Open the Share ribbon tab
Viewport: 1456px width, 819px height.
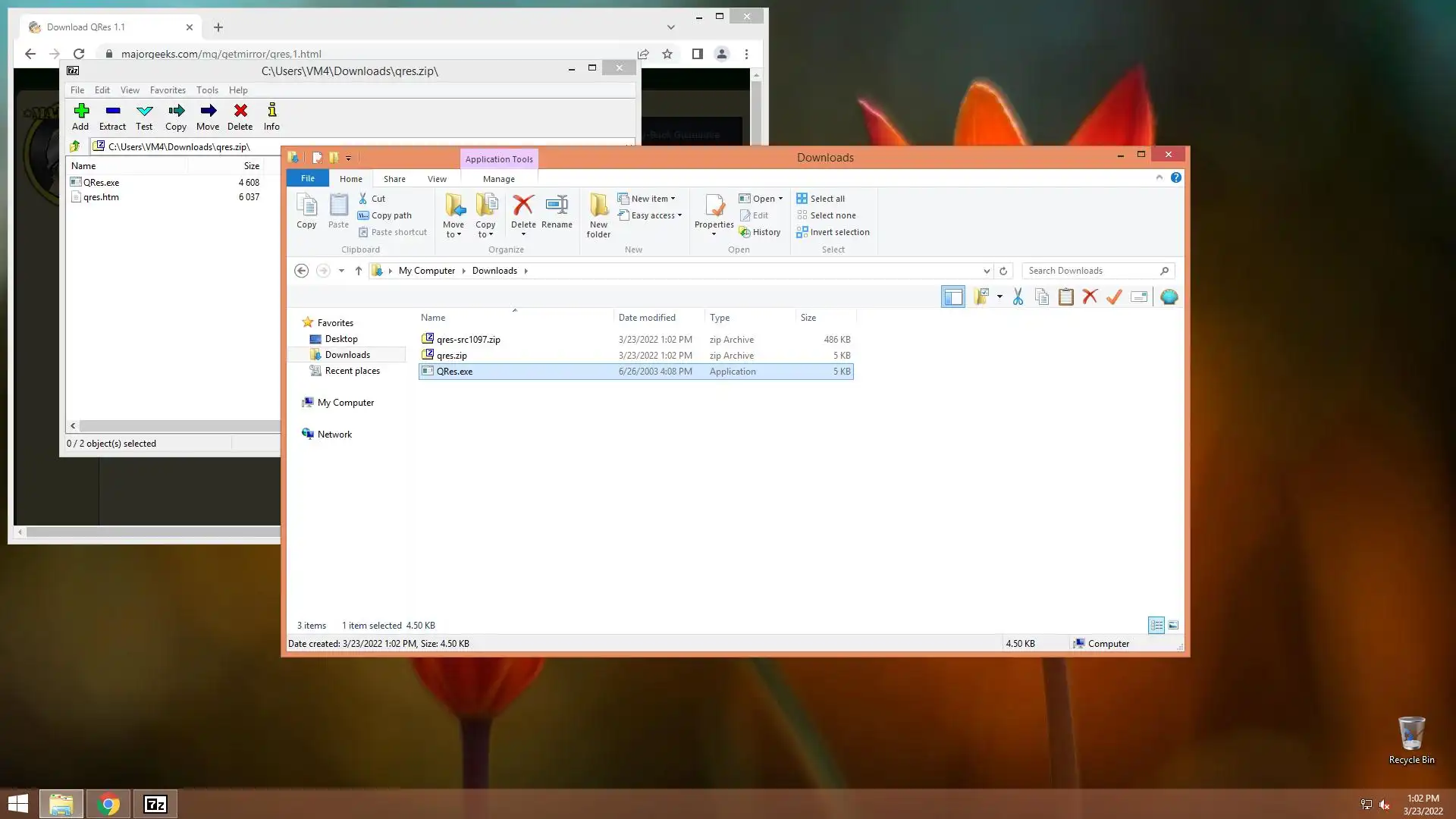394,179
